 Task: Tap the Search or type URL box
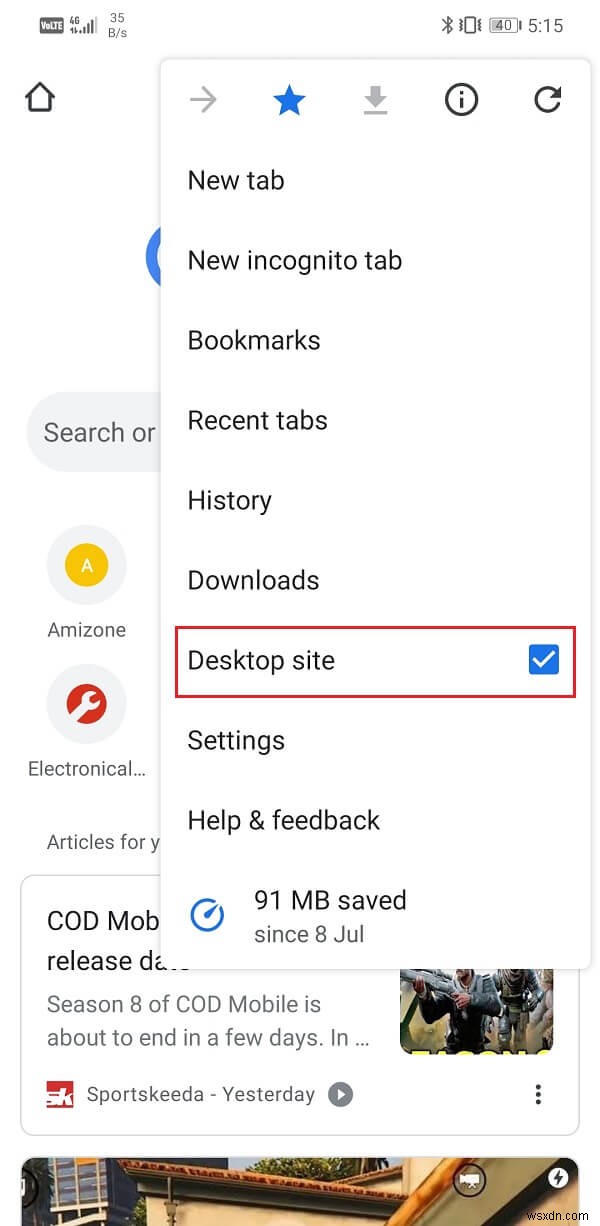pos(95,433)
